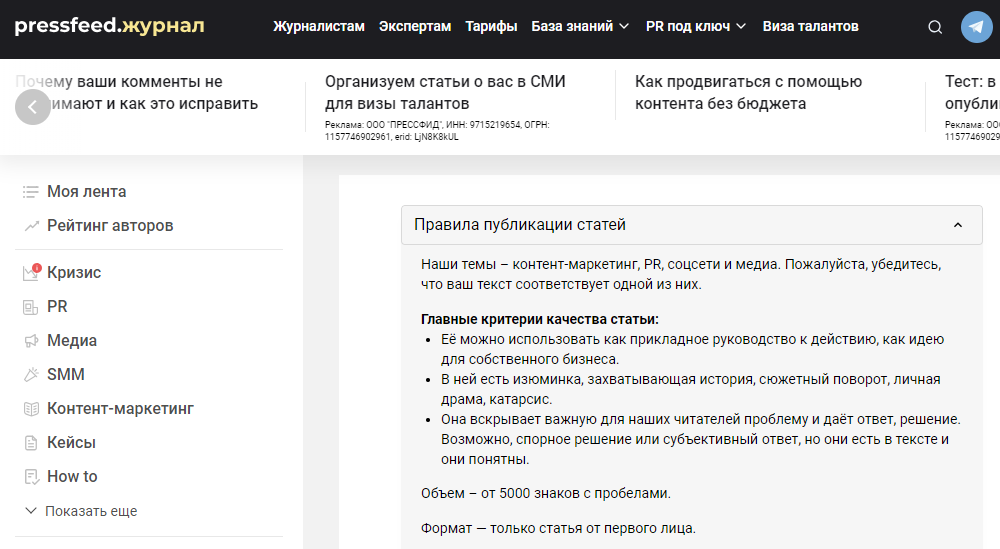Click the left carousel arrow button

pos(33,107)
